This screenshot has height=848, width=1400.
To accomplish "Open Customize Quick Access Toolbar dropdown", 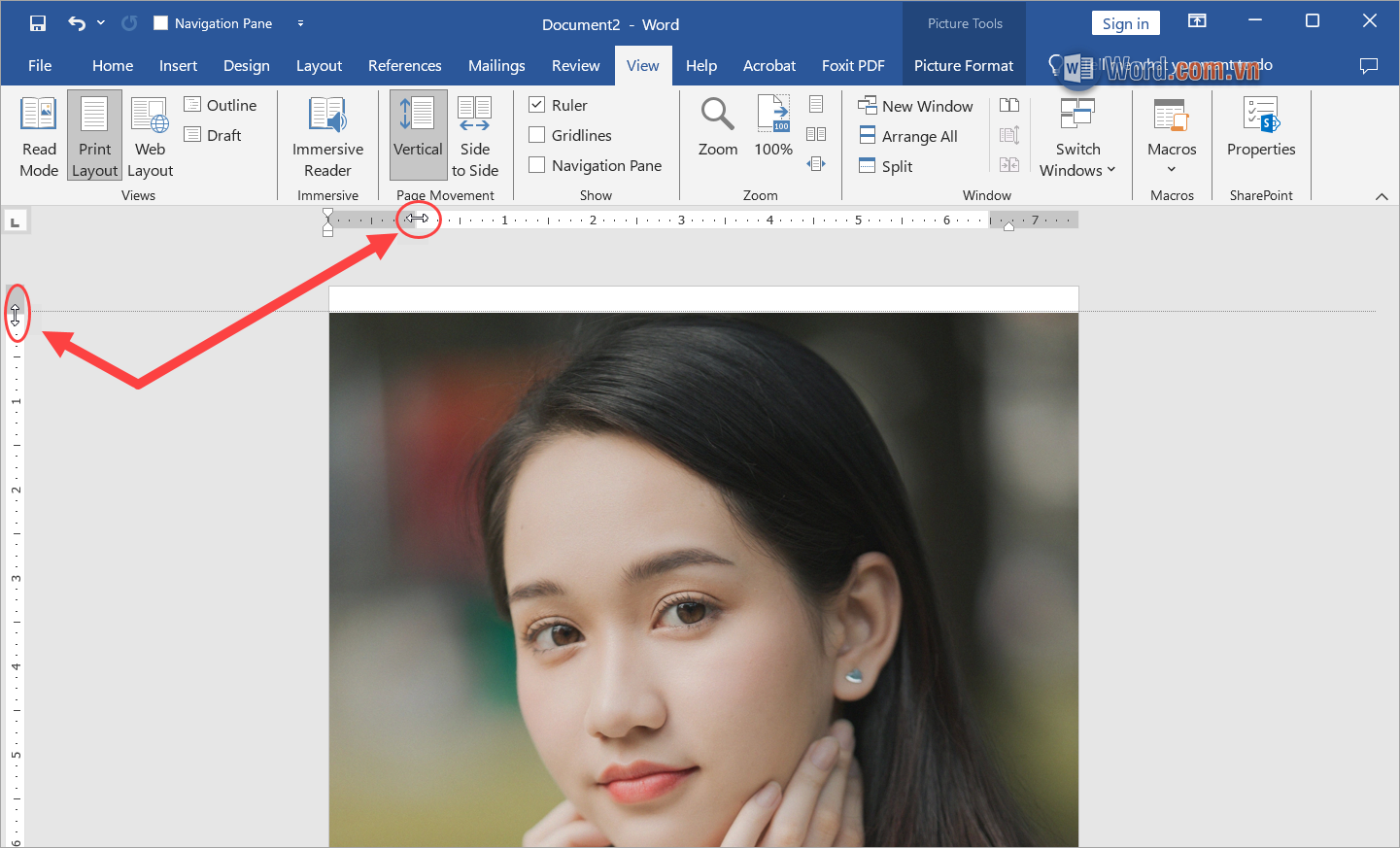I will pyautogui.click(x=300, y=23).
